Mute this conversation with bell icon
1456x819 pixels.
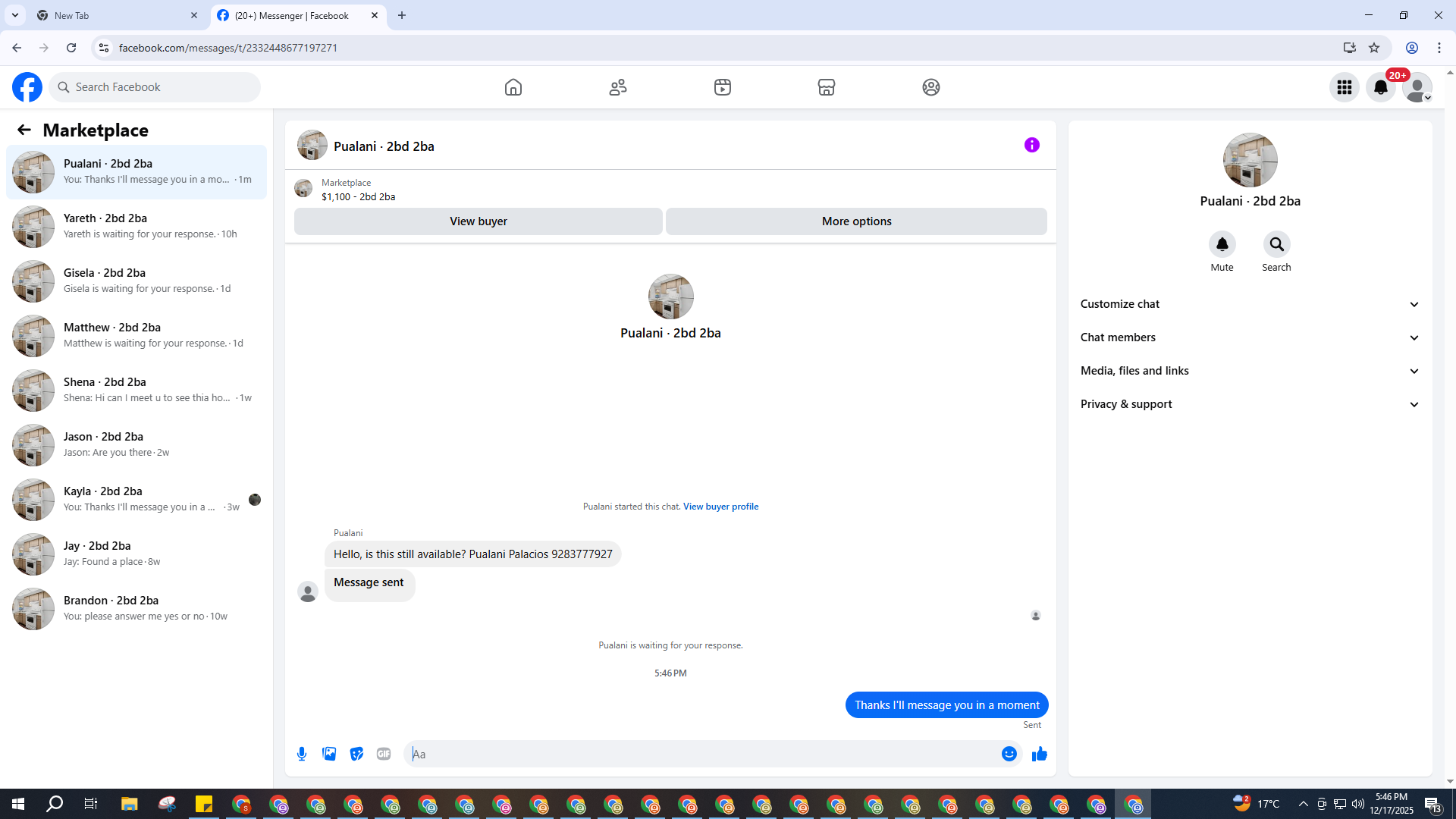[1222, 244]
